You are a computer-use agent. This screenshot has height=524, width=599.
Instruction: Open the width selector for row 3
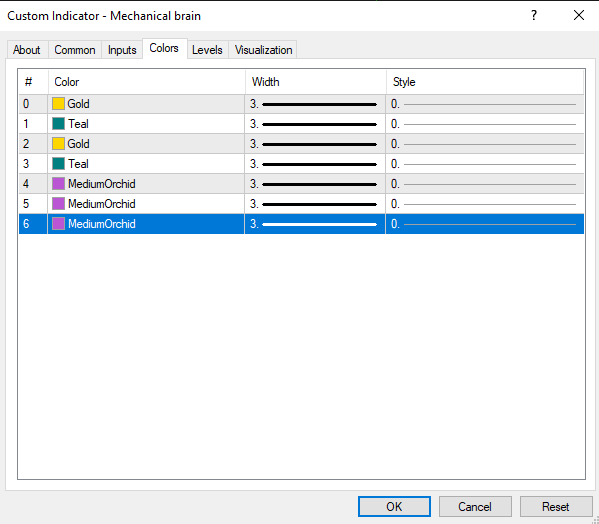315,164
